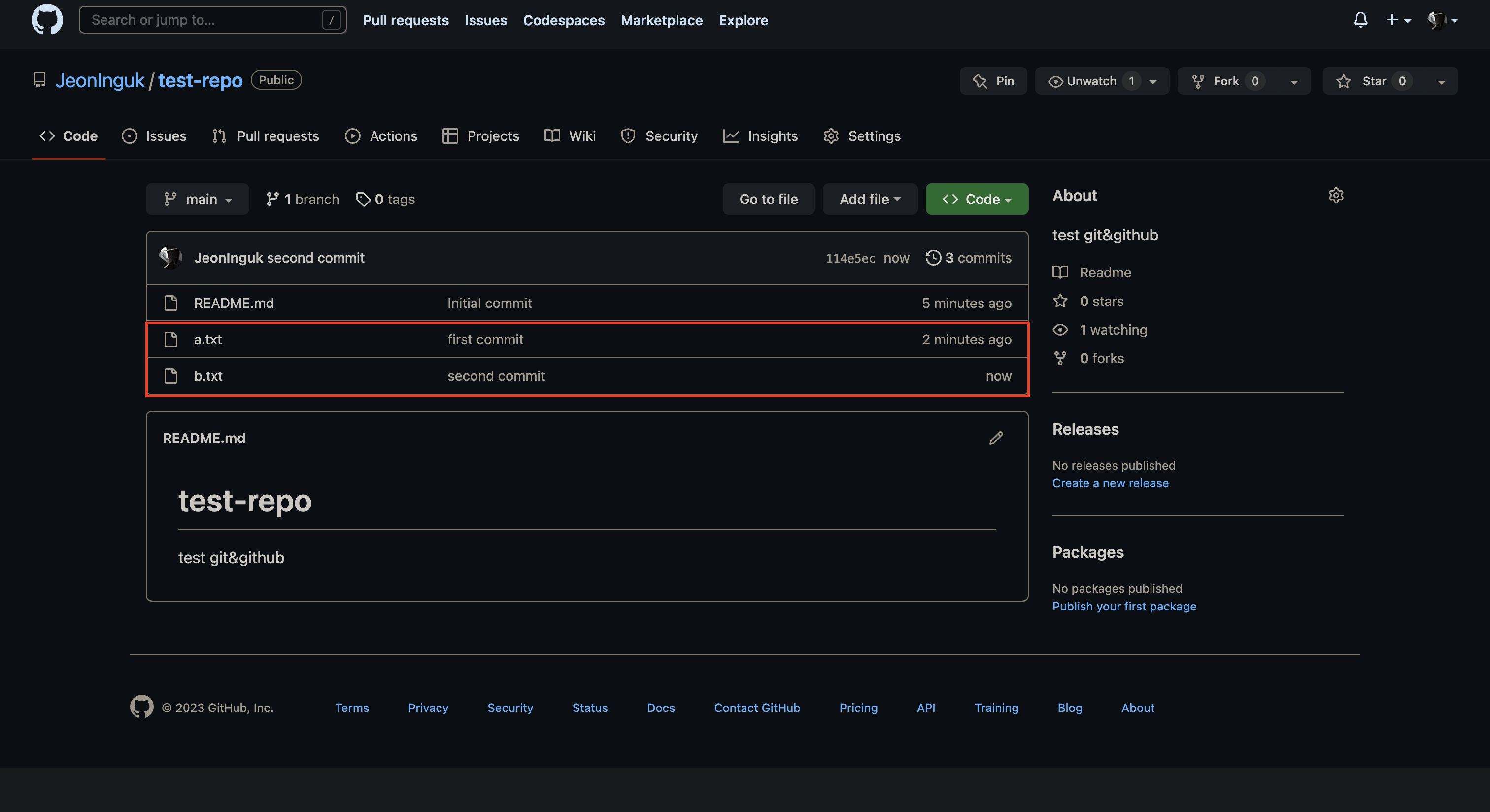1490x812 pixels.
Task: Pin the repository with Pin button
Action: pyautogui.click(x=993, y=81)
